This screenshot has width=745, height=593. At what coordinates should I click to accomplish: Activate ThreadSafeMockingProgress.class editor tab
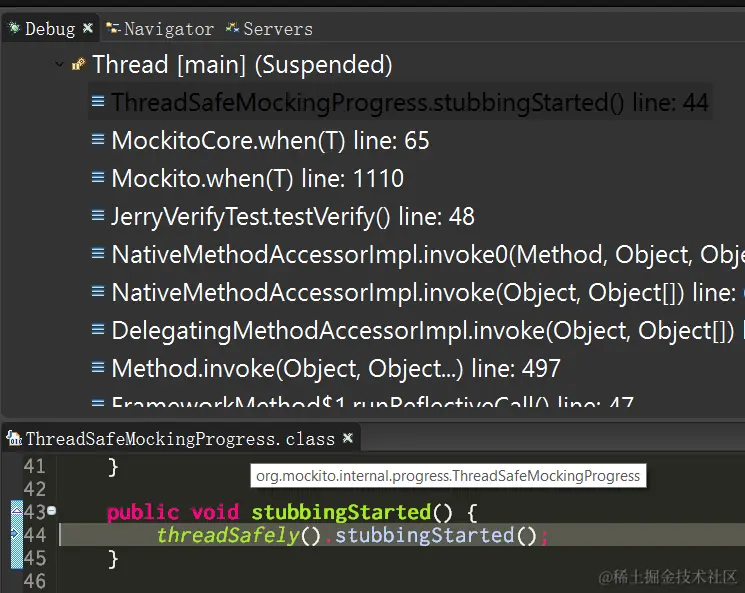click(180, 439)
